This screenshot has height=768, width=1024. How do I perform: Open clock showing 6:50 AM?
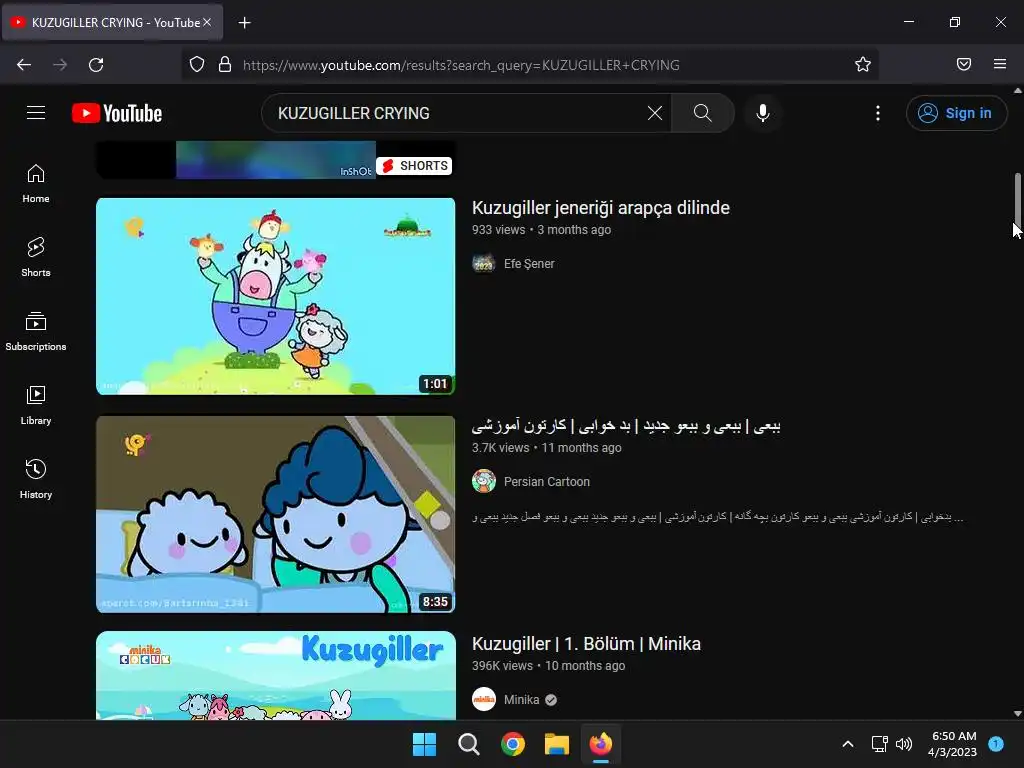953,744
